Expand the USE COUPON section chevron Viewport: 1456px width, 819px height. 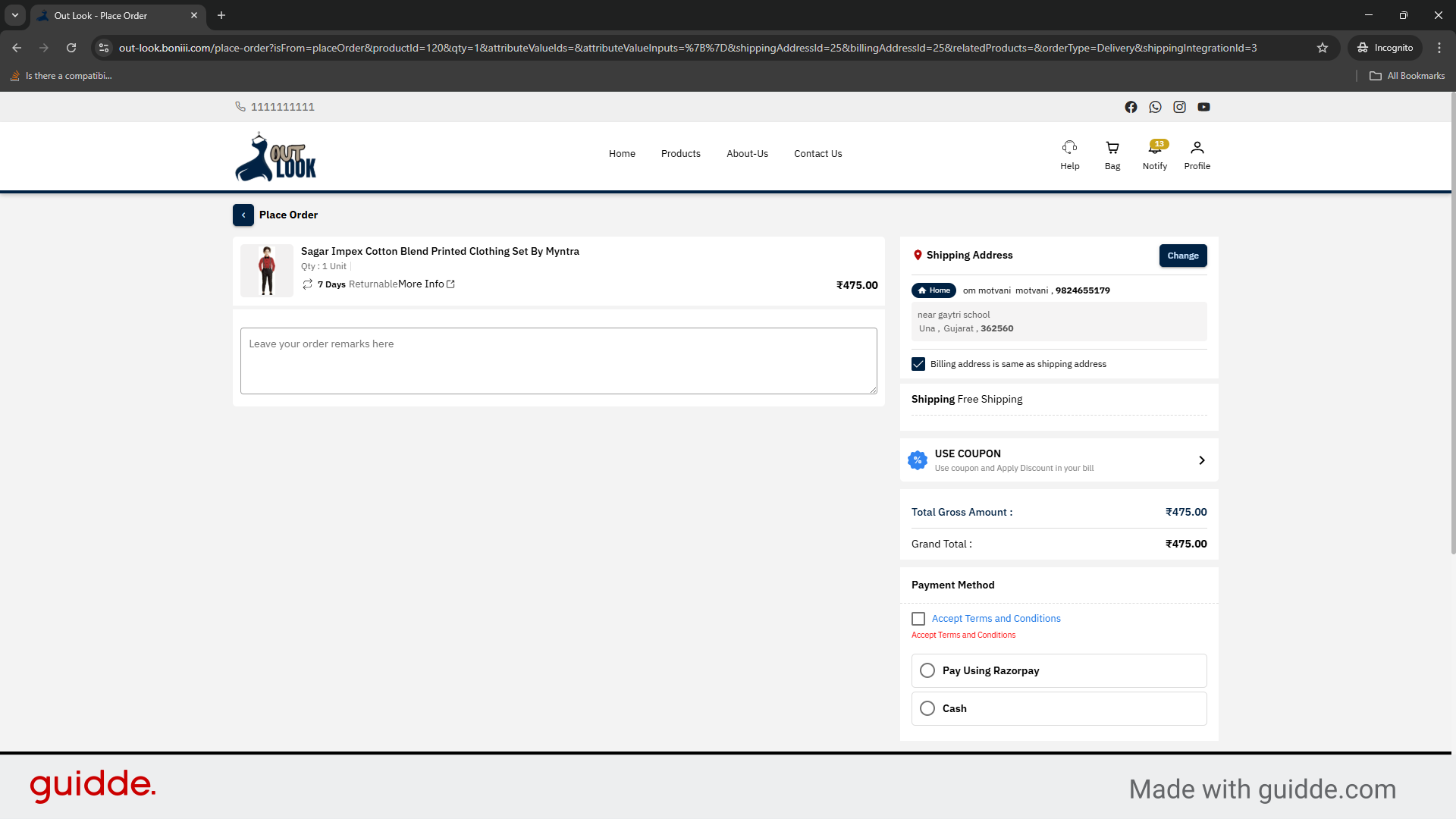[1201, 460]
